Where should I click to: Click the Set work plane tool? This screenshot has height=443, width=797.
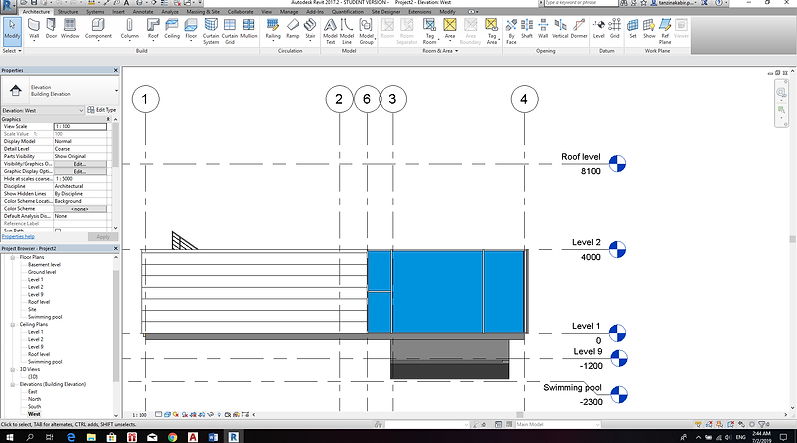[x=633, y=29]
